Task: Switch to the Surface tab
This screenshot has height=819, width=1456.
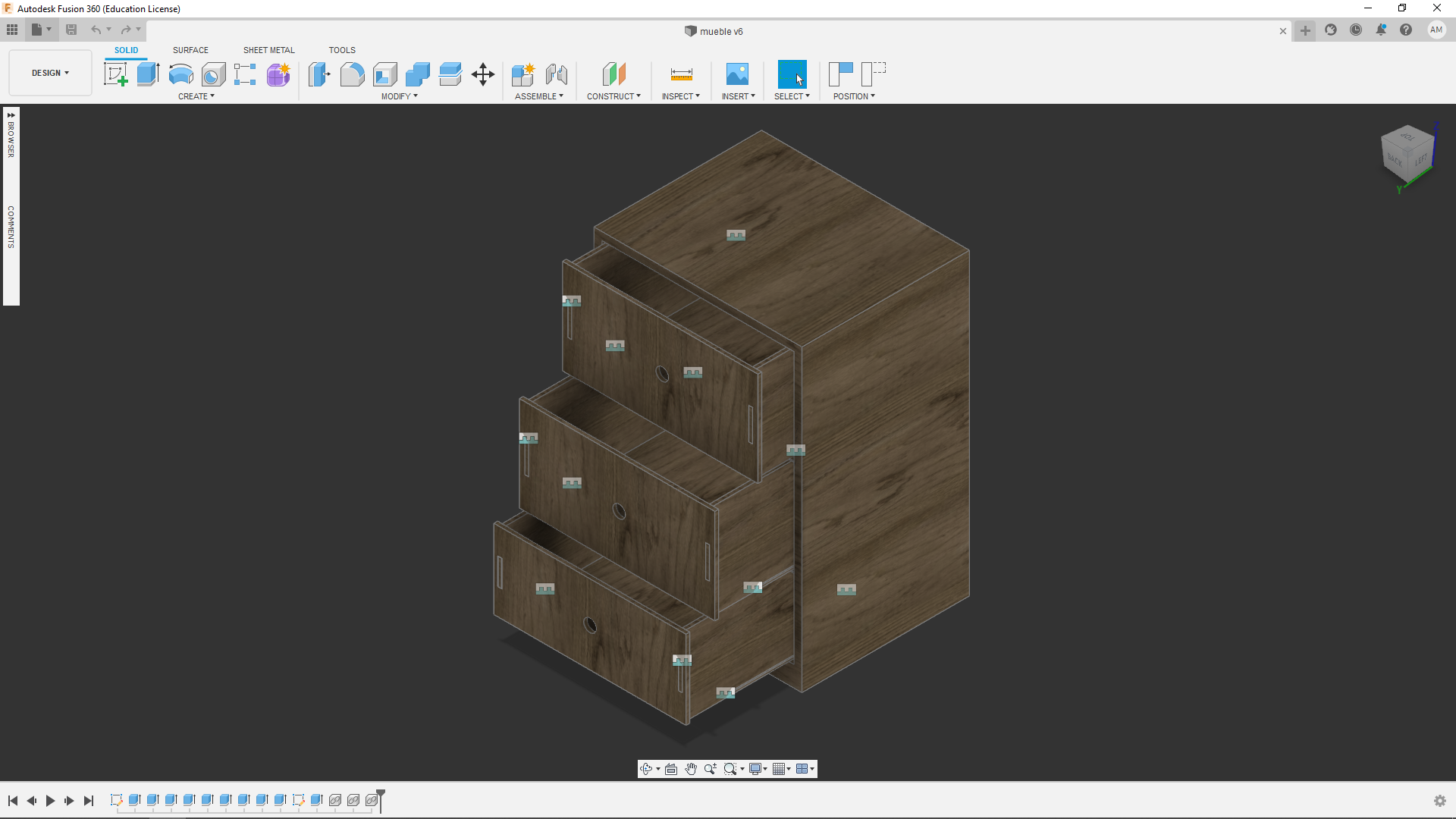Action: click(190, 50)
